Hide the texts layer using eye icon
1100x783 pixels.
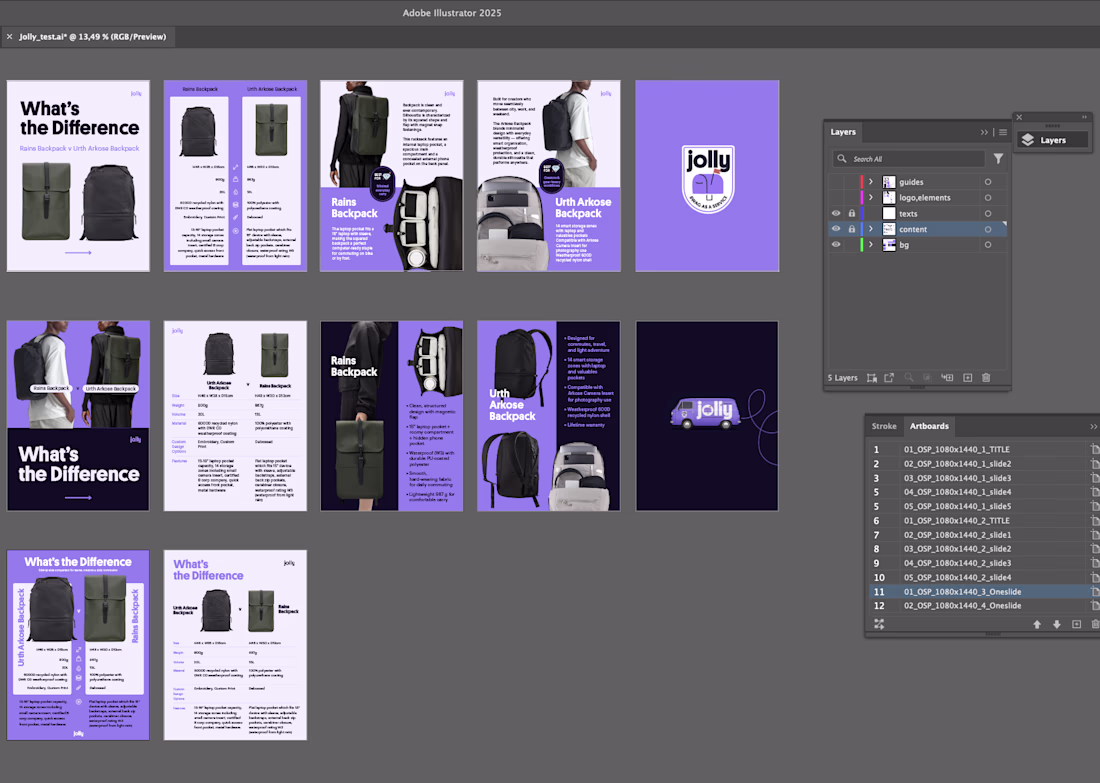point(836,213)
